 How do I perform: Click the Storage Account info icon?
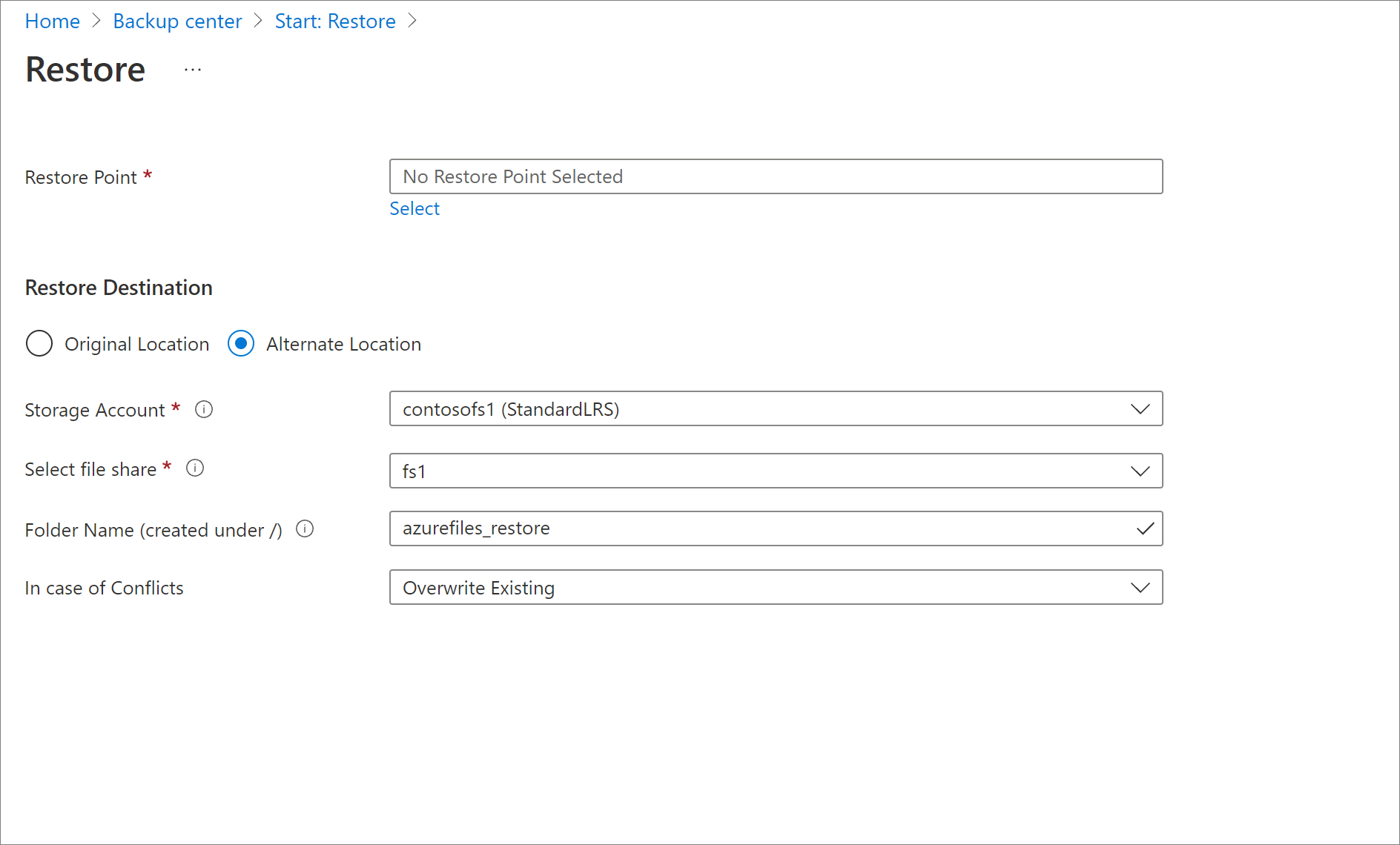pos(204,409)
